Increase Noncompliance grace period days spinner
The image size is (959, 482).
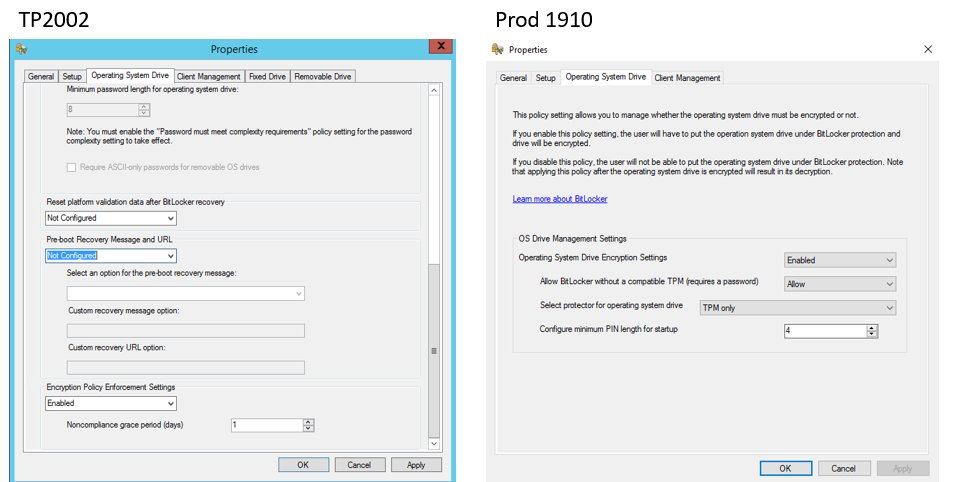pyautogui.click(x=308, y=421)
